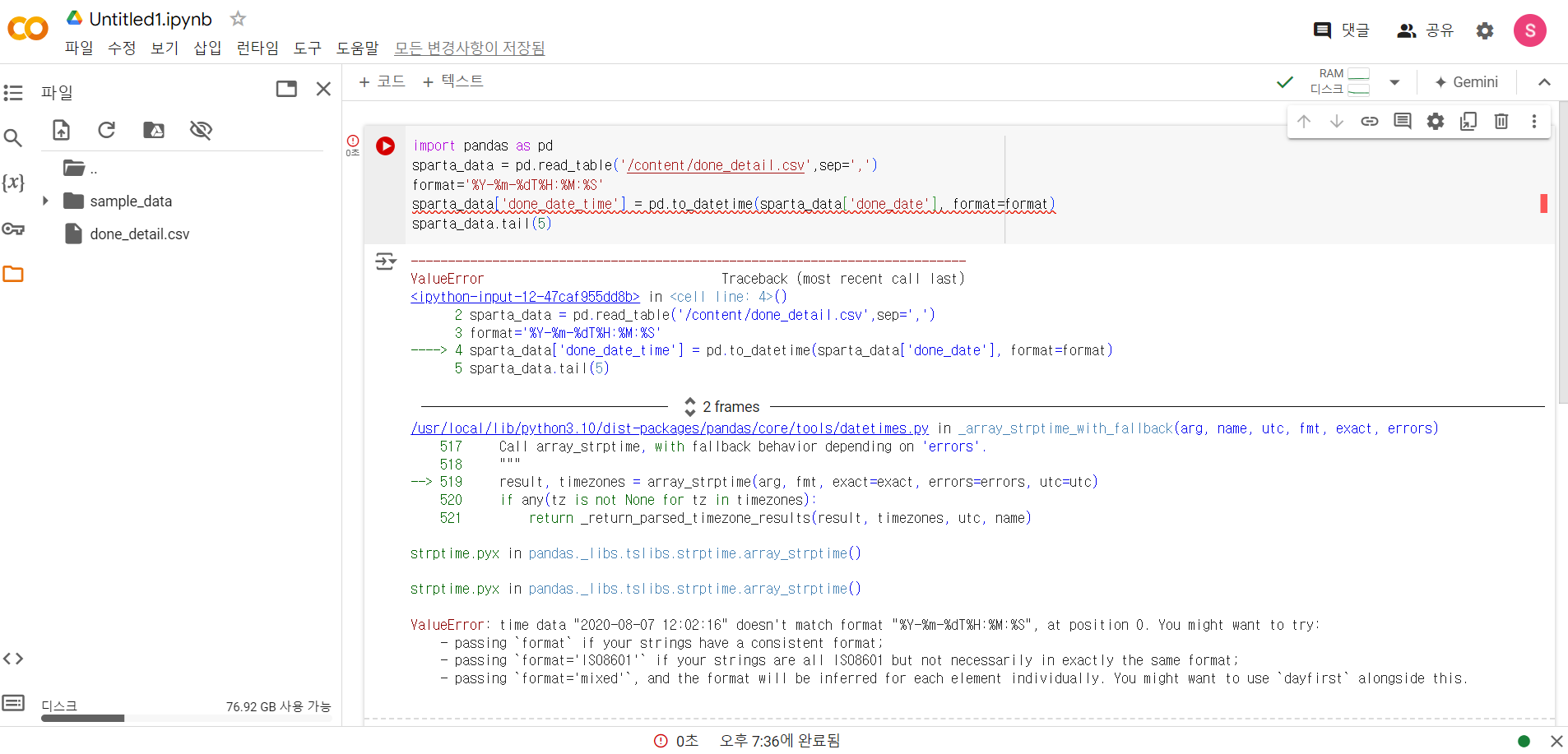
Task: Click the red error marker in the cell gutter
Action: (x=1544, y=203)
